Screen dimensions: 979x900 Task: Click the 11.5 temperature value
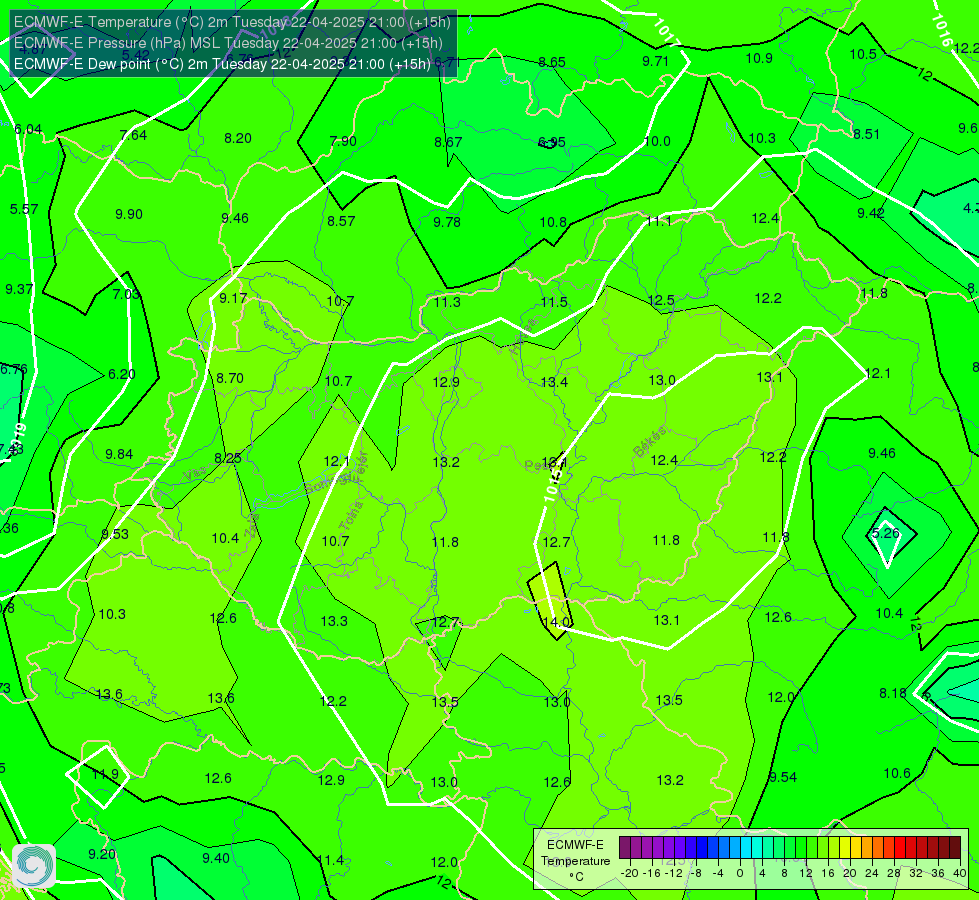(x=554, y=302)
